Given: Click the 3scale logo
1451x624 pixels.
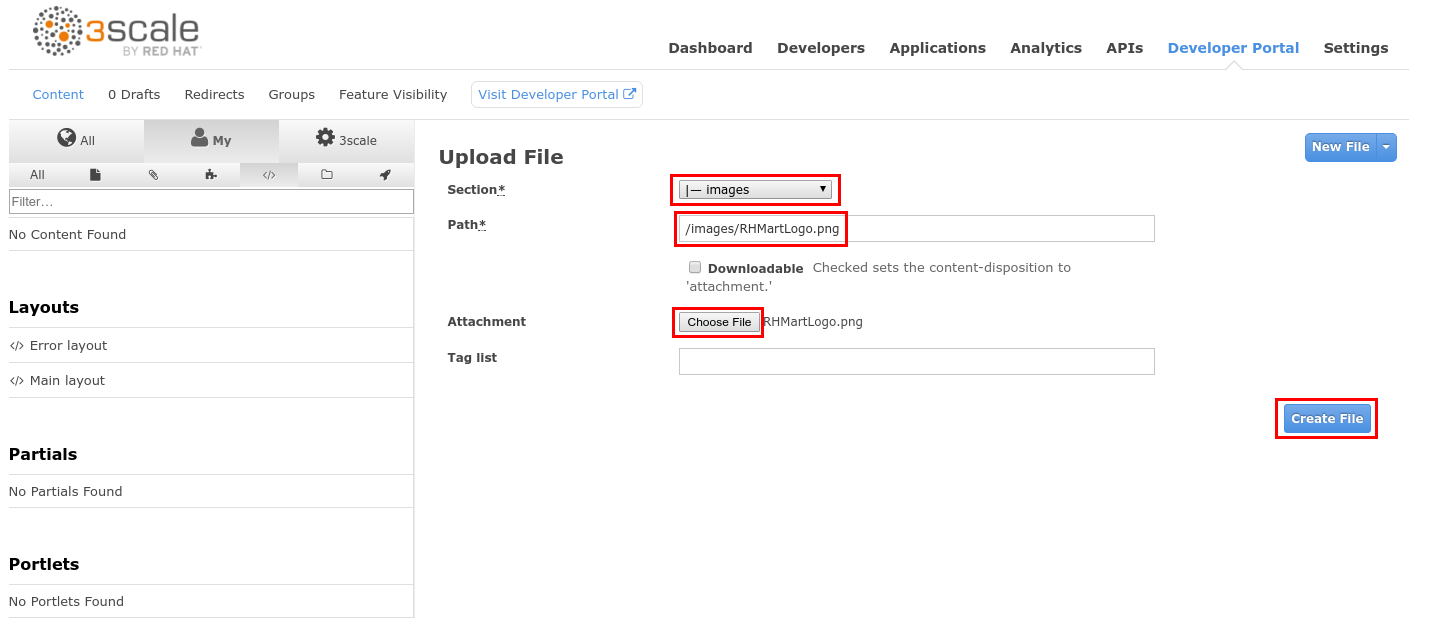Looking at the screenshot, I should pyautogui.click(x=117, y=32).
